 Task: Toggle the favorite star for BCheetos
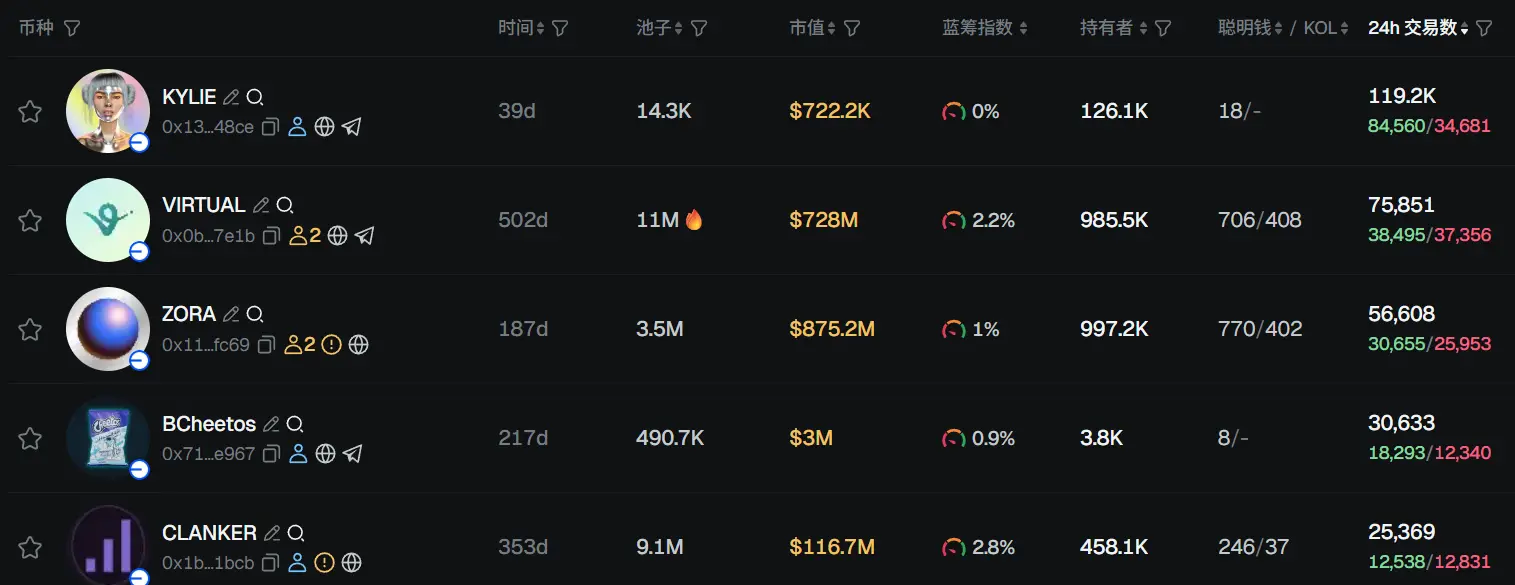[x=30, y=438]
